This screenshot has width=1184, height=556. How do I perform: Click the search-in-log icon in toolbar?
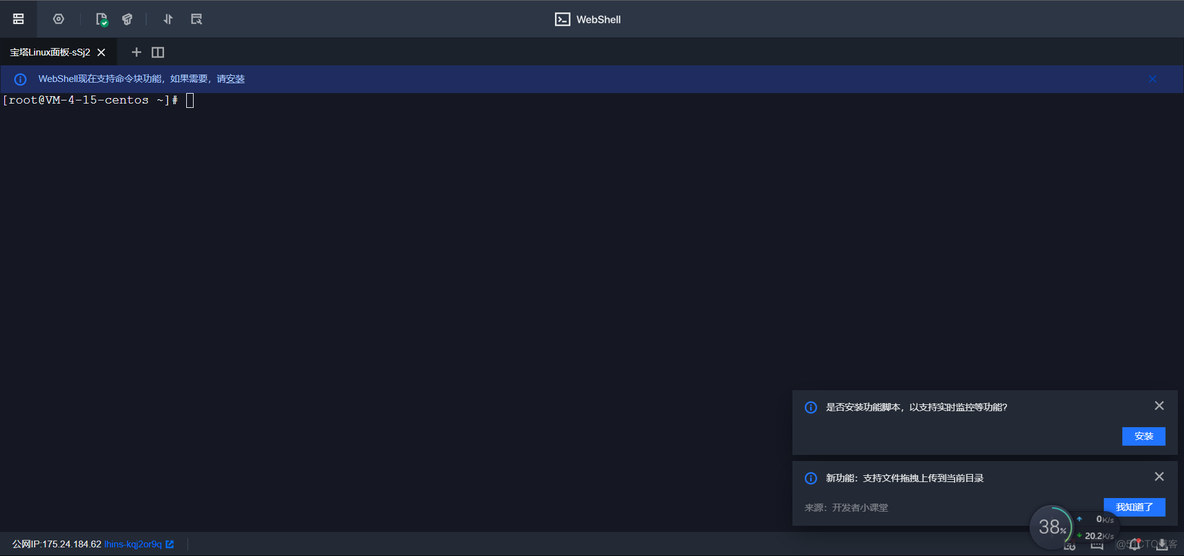[x=196, y=19]
